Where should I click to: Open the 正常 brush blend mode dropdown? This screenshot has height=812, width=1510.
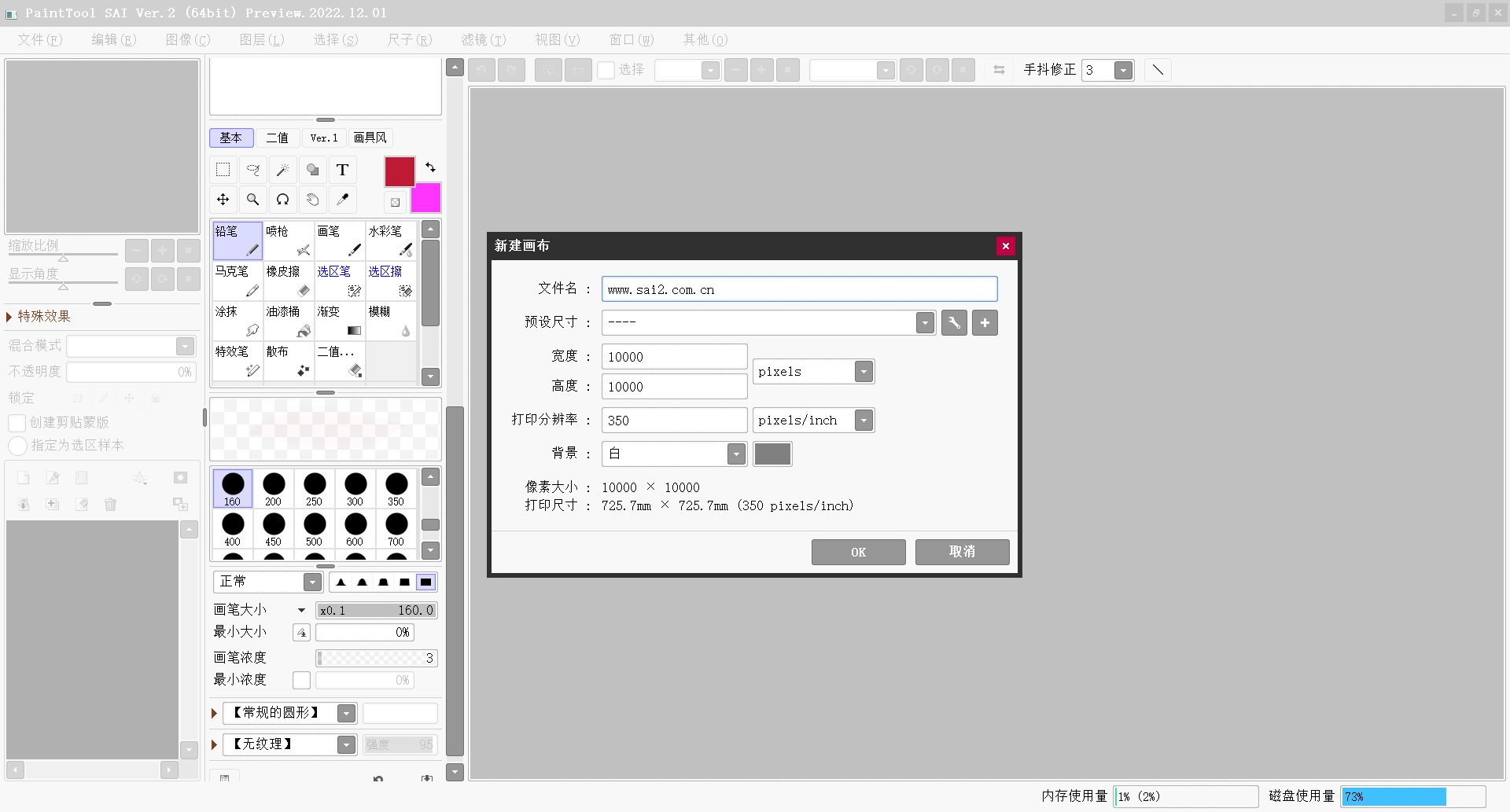pyautogui.click(x=312, y=582)
